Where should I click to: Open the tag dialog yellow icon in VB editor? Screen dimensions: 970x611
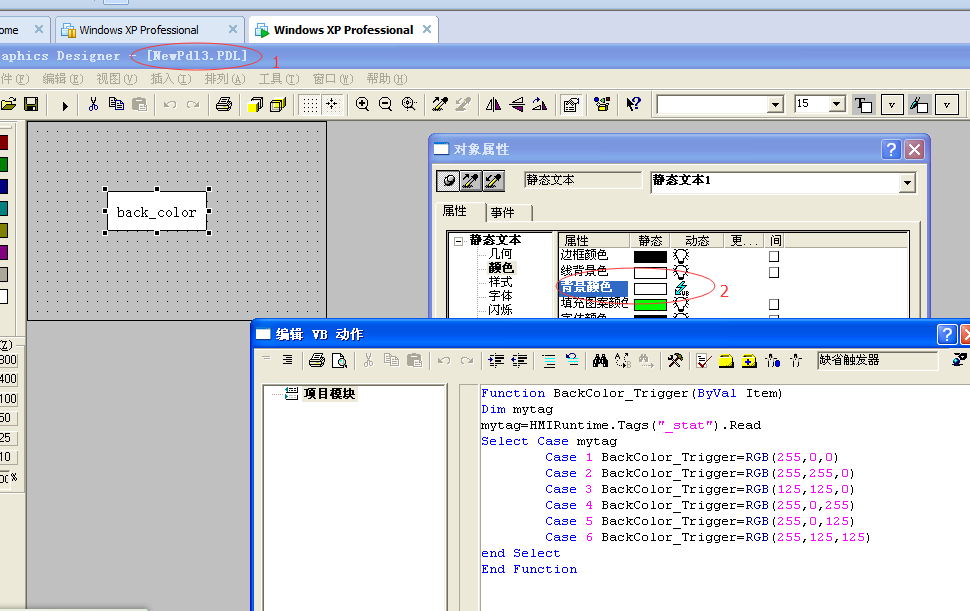pos(726,360)
